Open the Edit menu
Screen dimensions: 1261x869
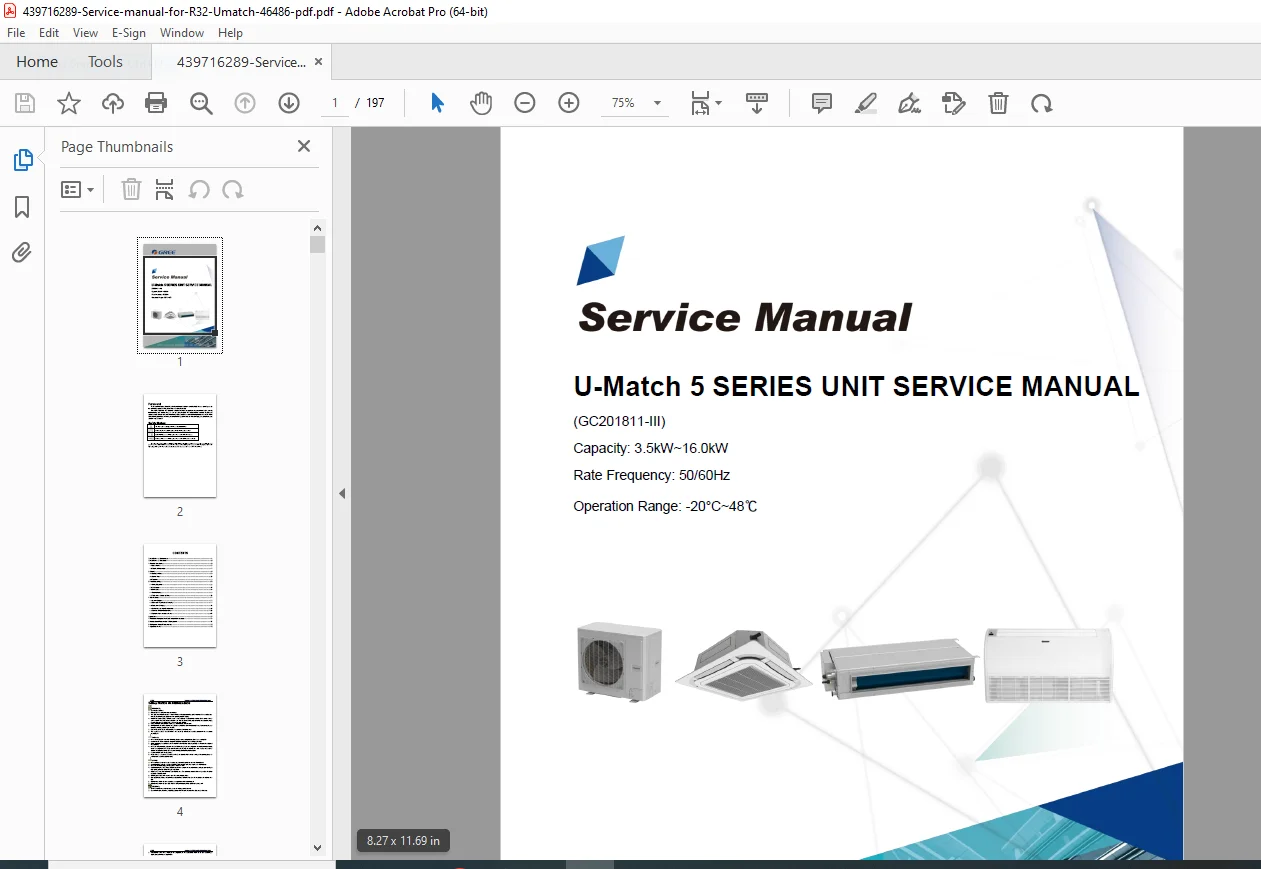[x=49, y=33]
